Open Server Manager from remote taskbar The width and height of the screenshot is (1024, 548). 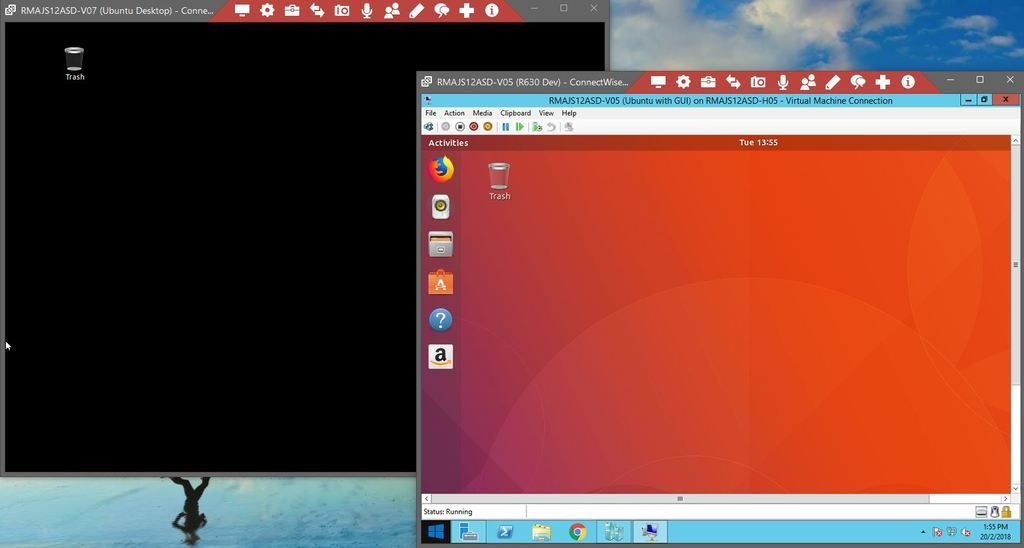(468, 532)
